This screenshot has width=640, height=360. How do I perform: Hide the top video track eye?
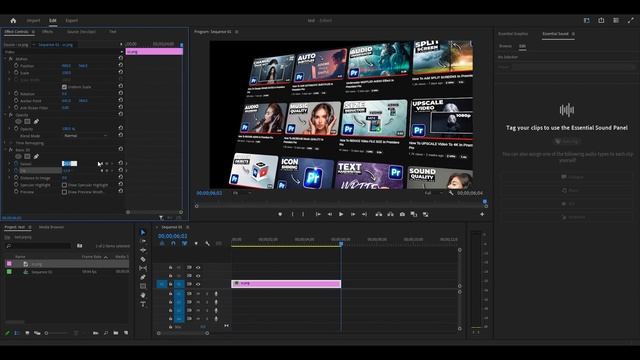(x=198, y=268)
